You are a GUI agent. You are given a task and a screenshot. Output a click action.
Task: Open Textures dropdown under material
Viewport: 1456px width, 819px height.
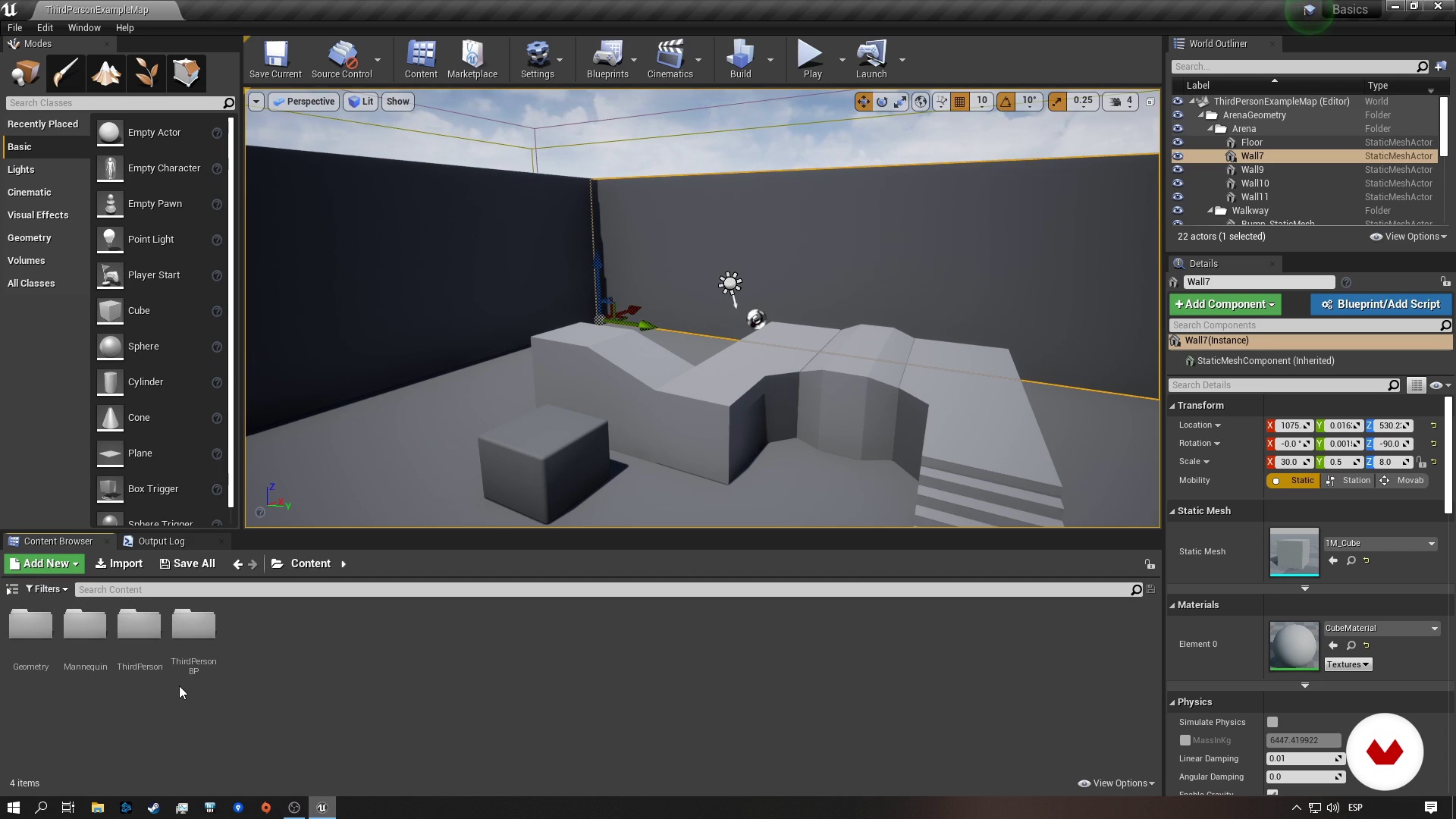(x=1348, y=665)
